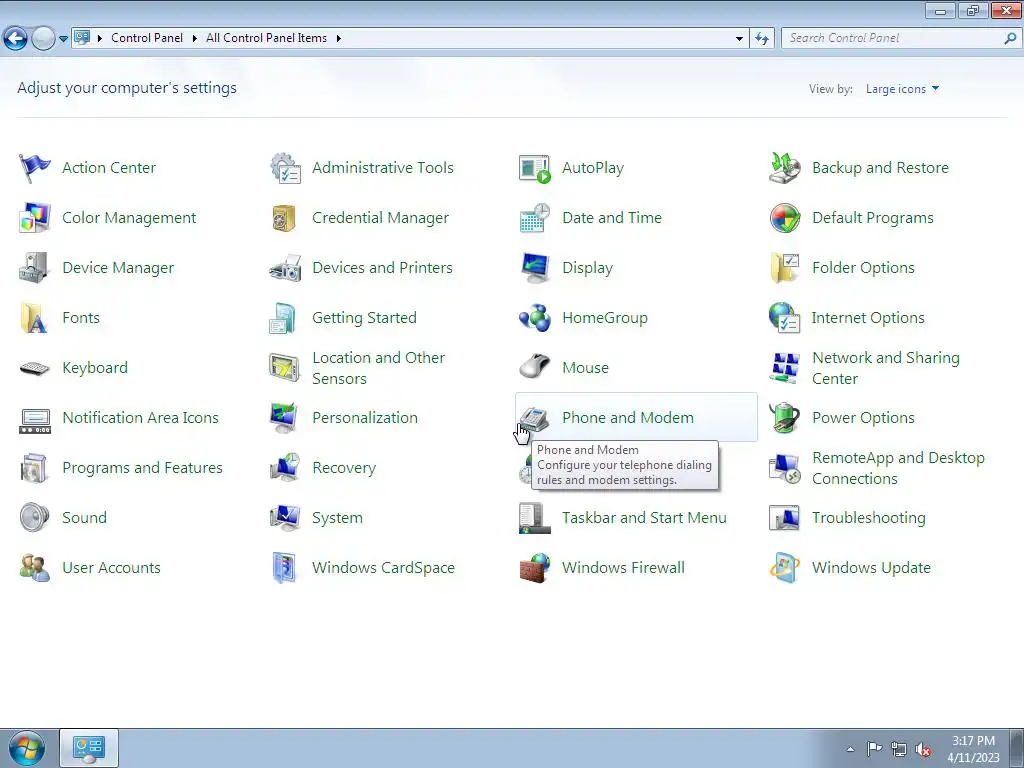Click the Programs and Features icon
This screenshot has width=1024, height=768.
point(34,468)
